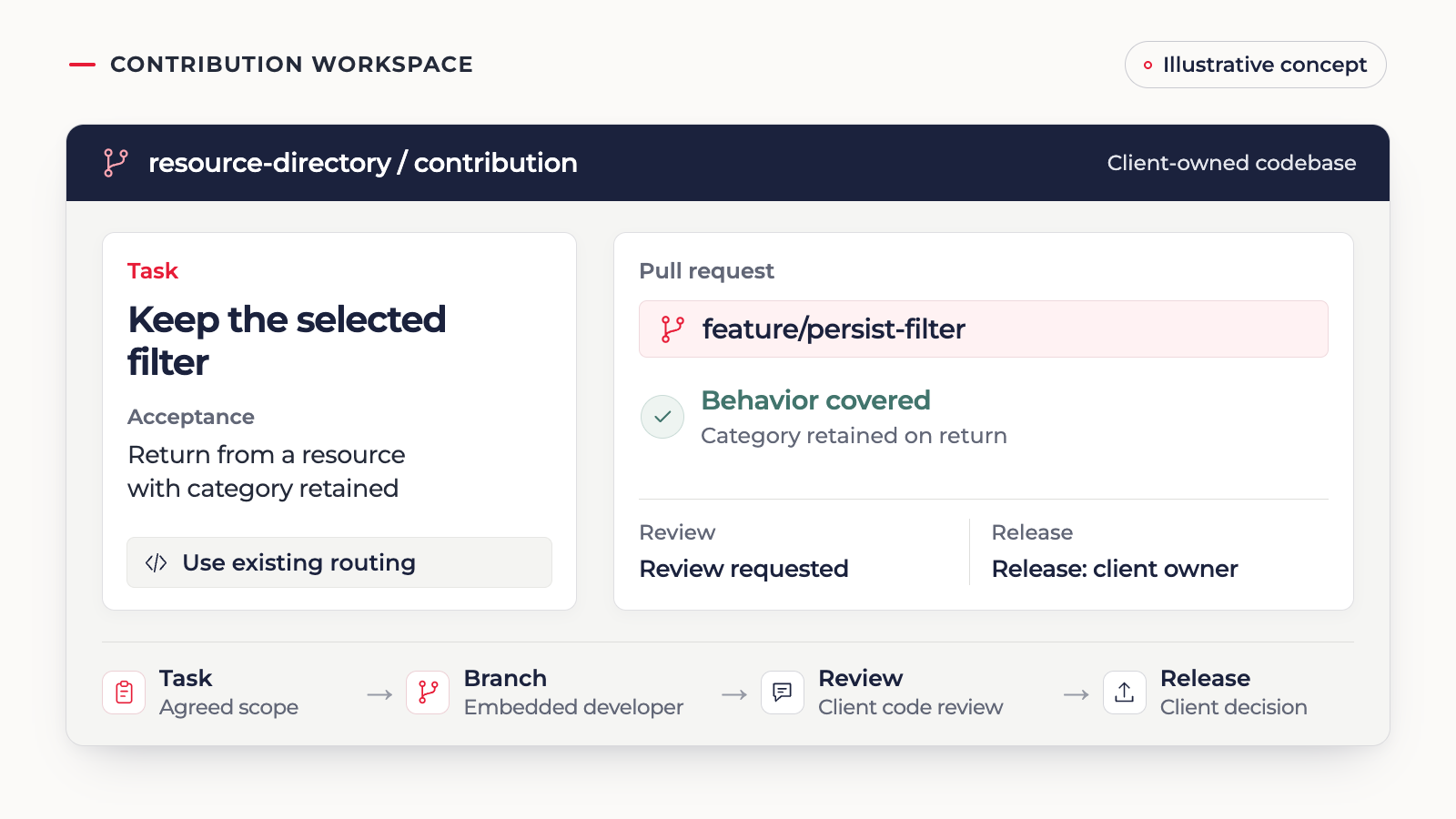Image resolution: width=1456 pixels, height=819 pixels.
Task: Click the CONTRIBUTION WORKSPACE heading
Action: tap(291, 65)
